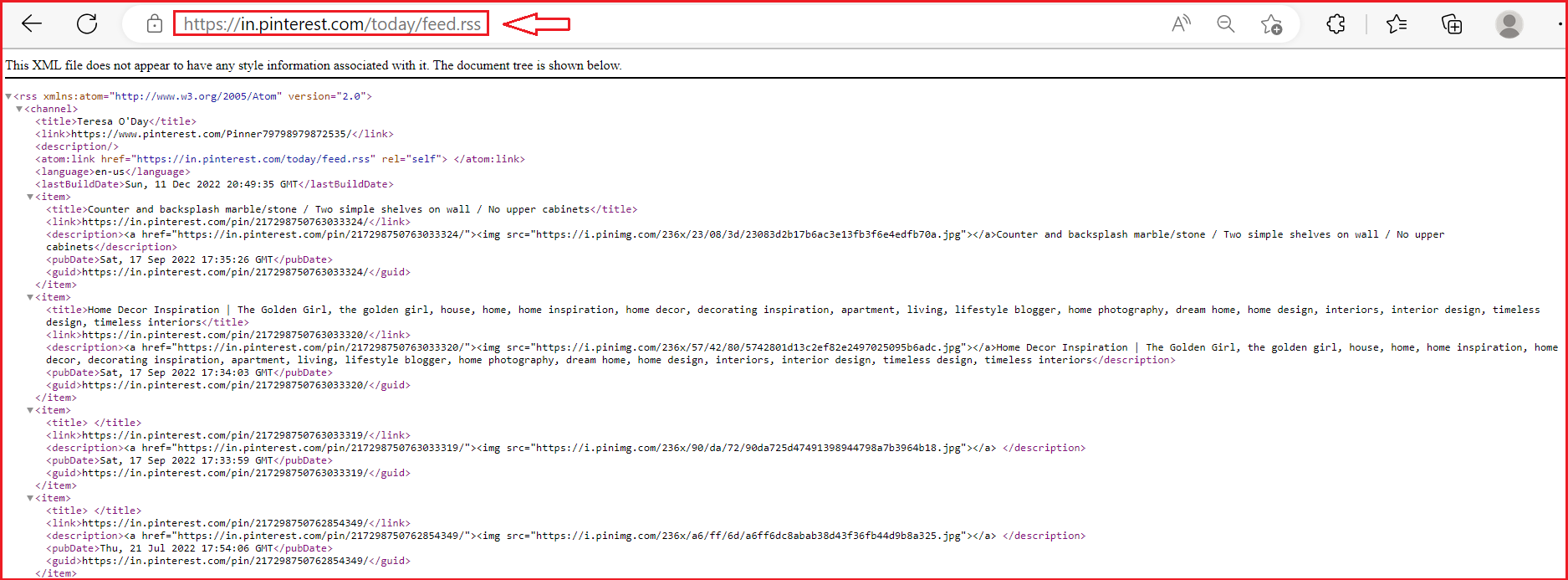The width and height of the screenshot is (1568, 580).
Task: Open the Favorites list icon
Action: tap(1397, 24)
